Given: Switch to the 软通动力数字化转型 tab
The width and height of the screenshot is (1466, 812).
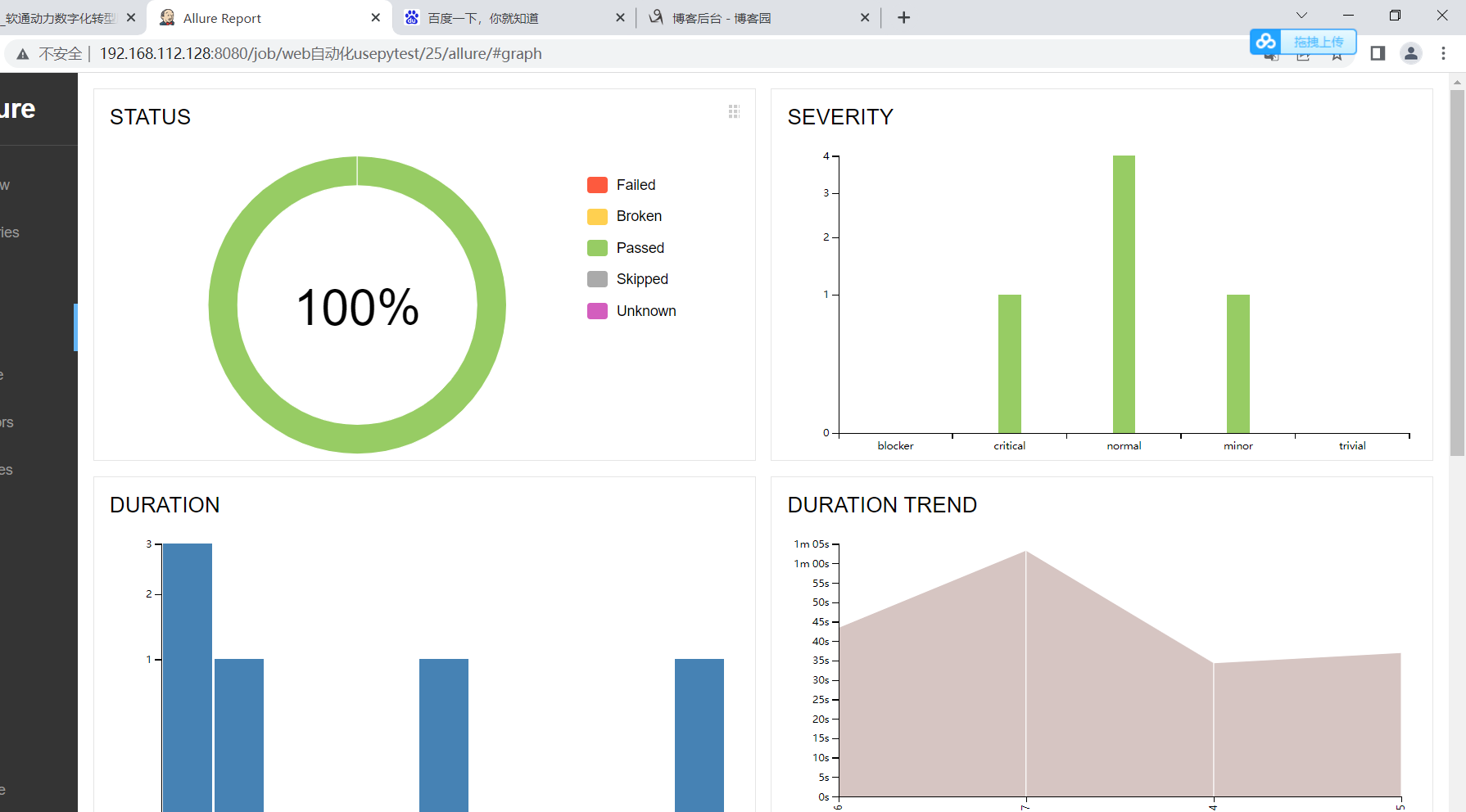Looking at the screenshot, I should [x=70, y=18].
